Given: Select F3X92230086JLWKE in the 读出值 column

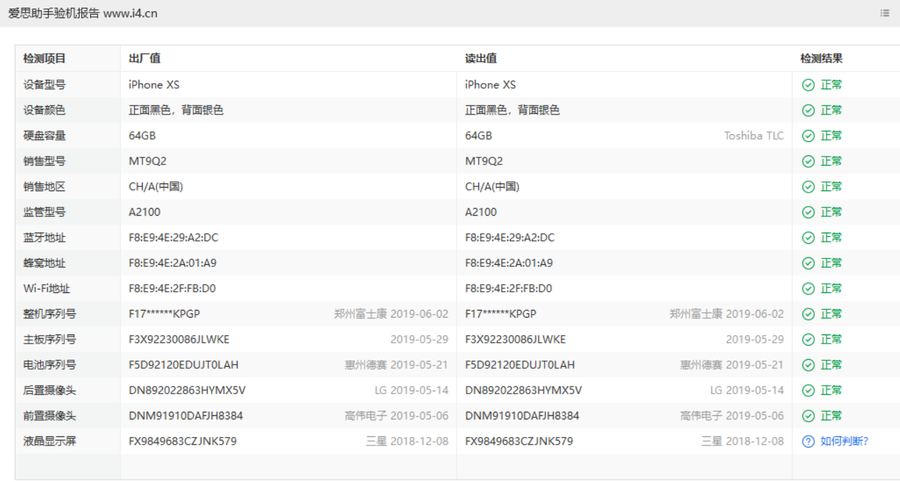Looking at the screenshot, I should coord(515,339).
